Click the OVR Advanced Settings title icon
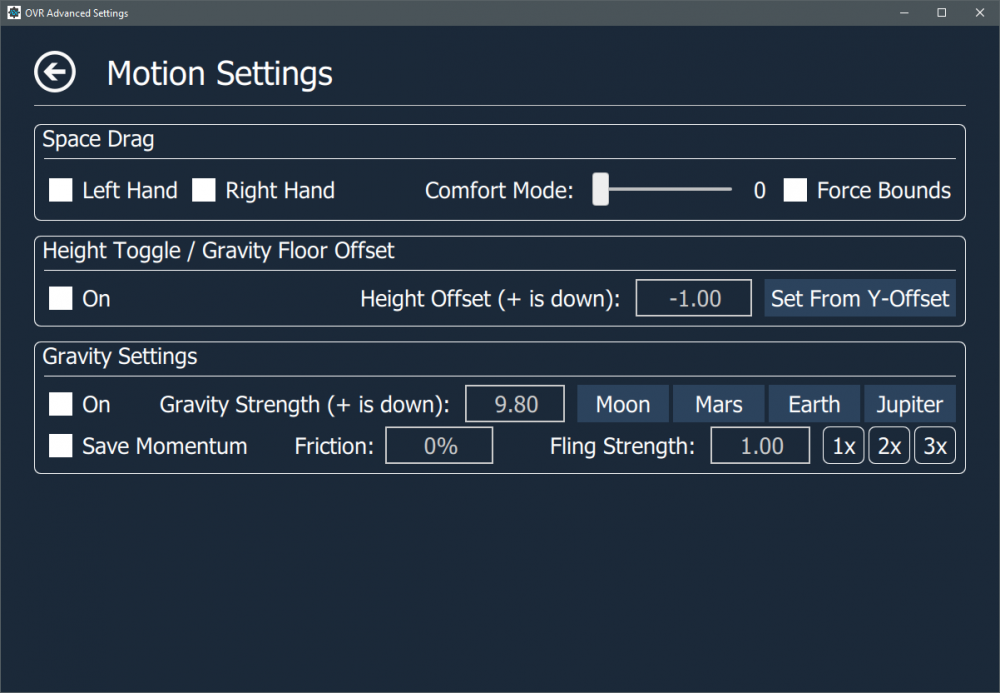Viewport: 1000px width, 693px height. tap(14, 13)
